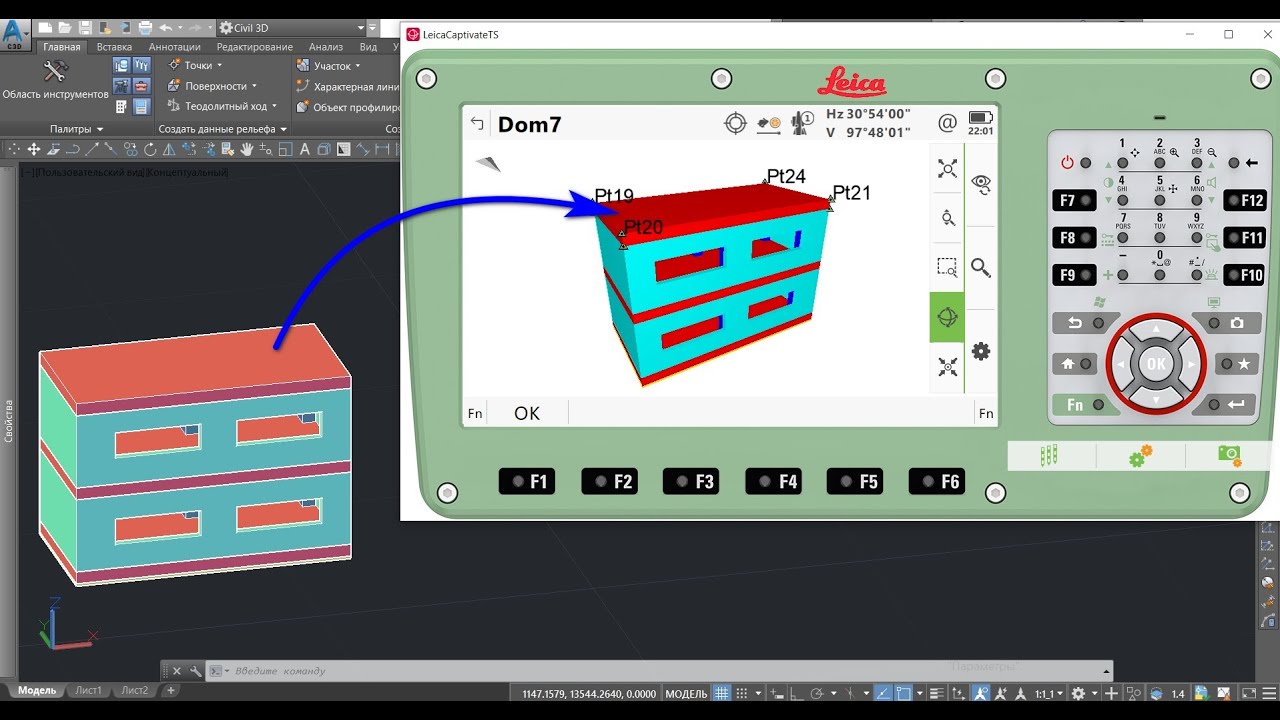Click the OK softkey on Leica screen

(x=527, y=413)
